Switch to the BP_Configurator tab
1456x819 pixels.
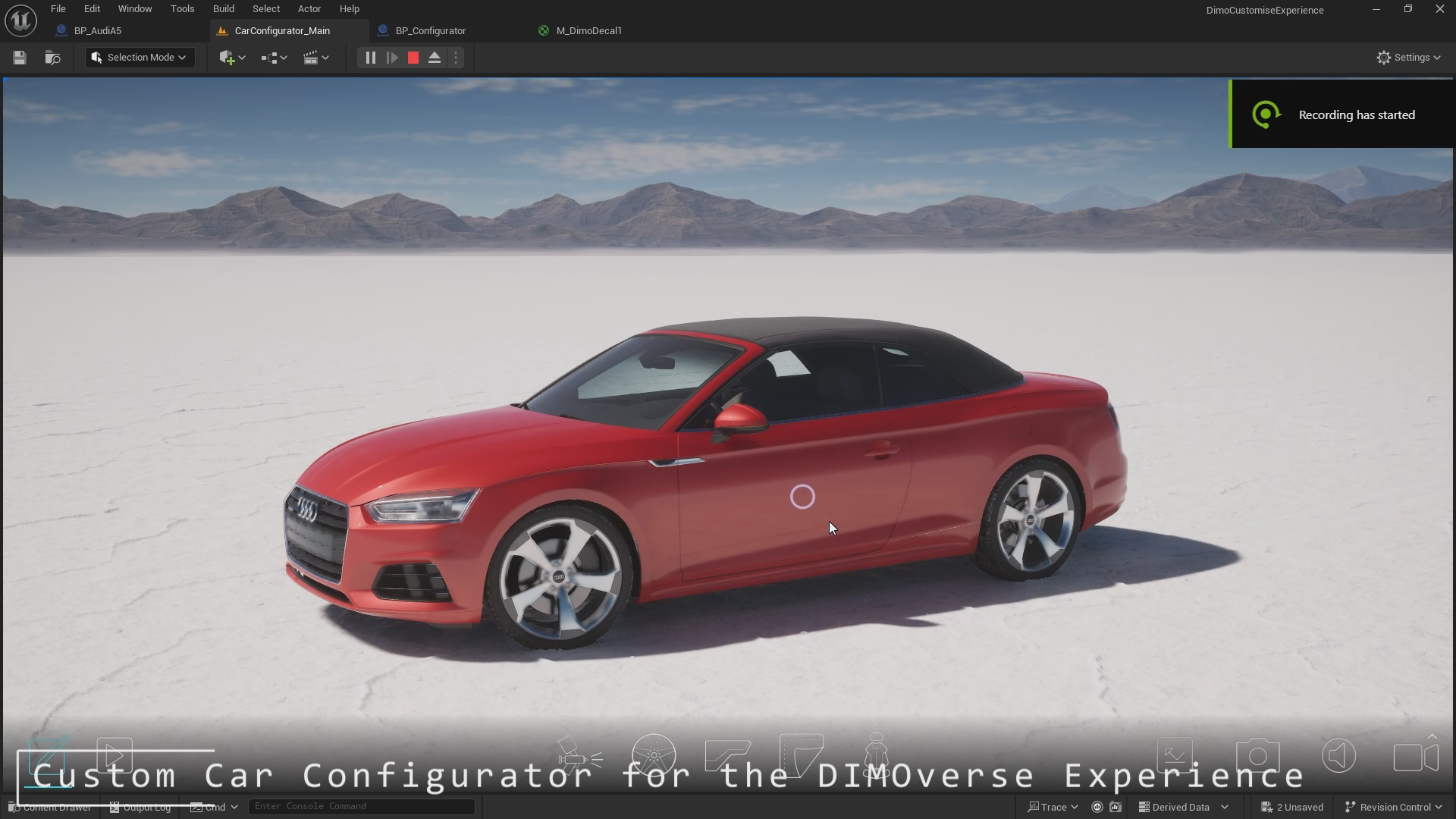coord(431,31)
